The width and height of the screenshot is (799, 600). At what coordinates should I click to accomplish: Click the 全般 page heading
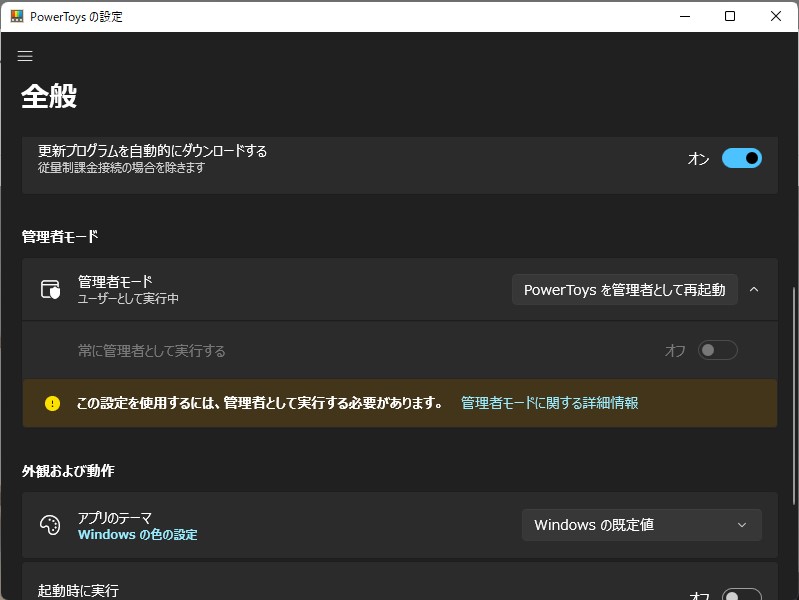tap(49, 96)
